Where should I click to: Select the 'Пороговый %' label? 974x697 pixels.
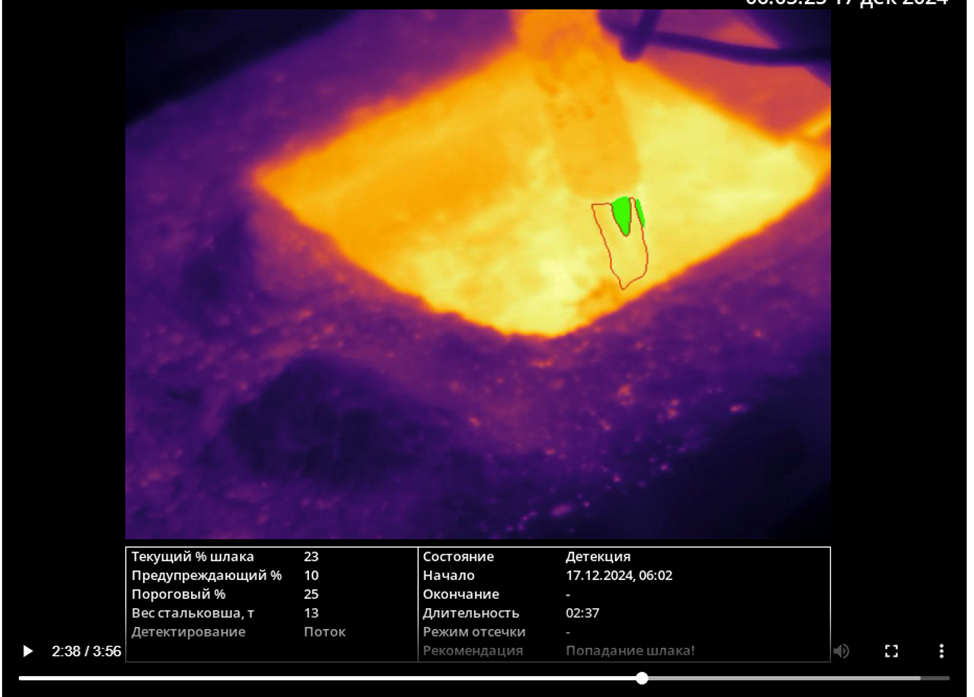tap(178, 594)
